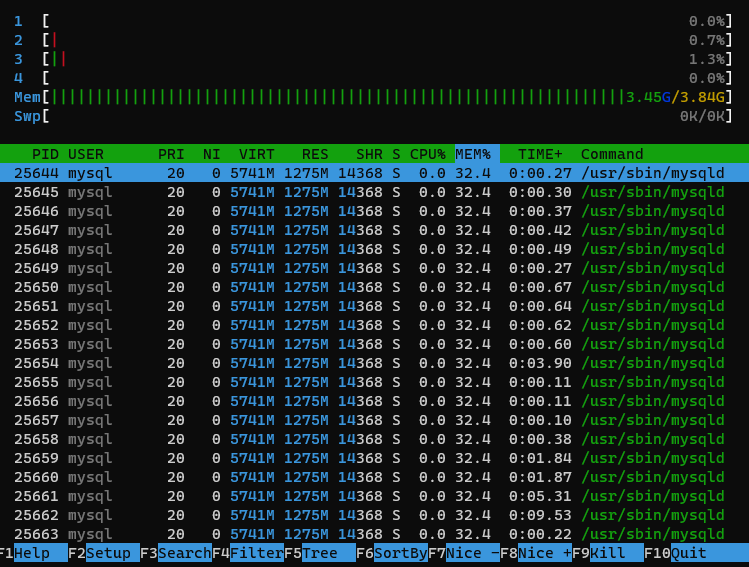Screen dimensions: 749x567
Task: Click TIME+ value 0:03.90
Action: pyautogui.click(x=540, y=363)
